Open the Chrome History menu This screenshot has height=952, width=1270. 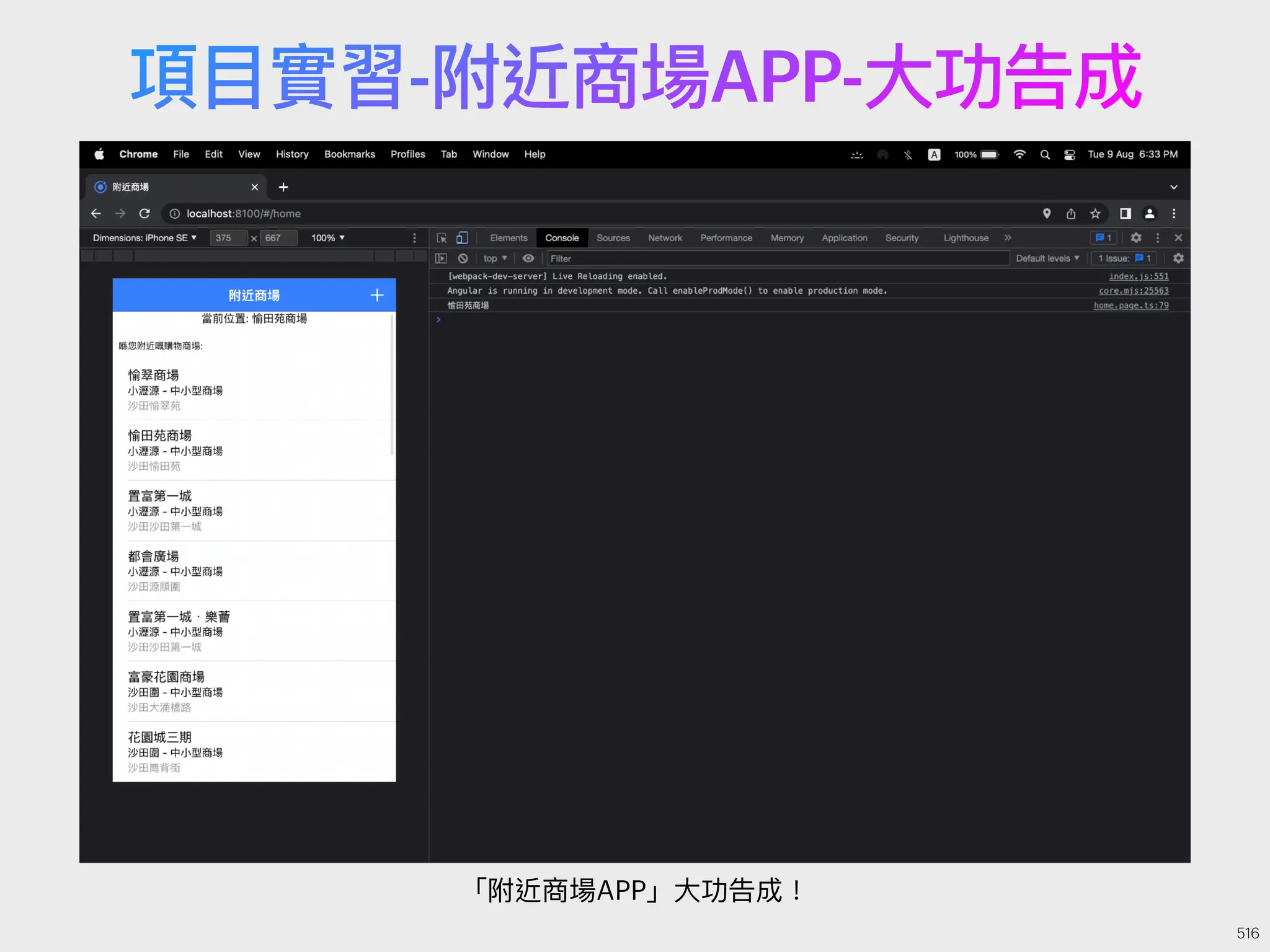click(x=292, y=154)
